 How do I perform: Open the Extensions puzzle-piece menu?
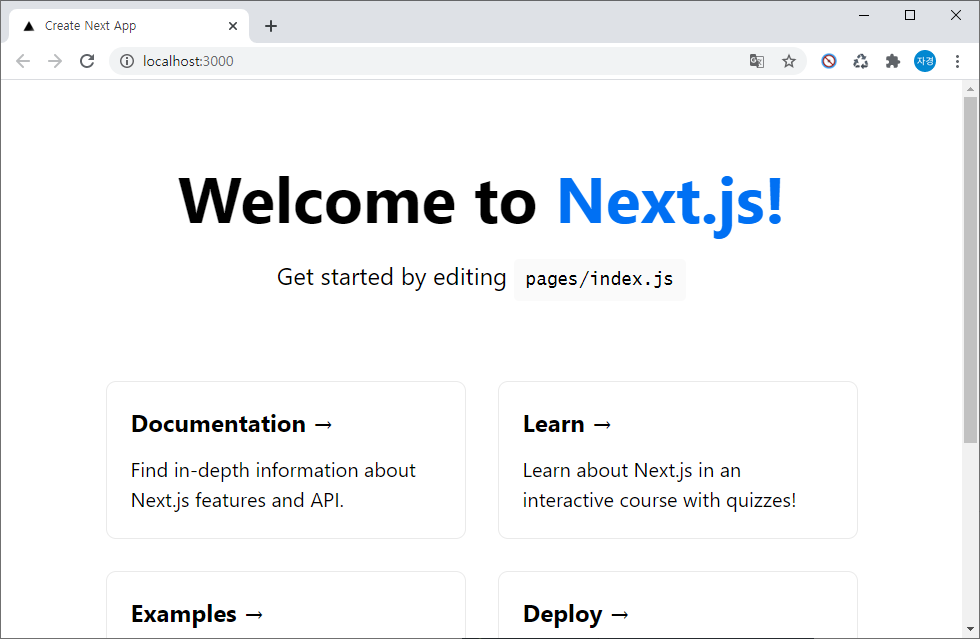click(x=892, y=61)
